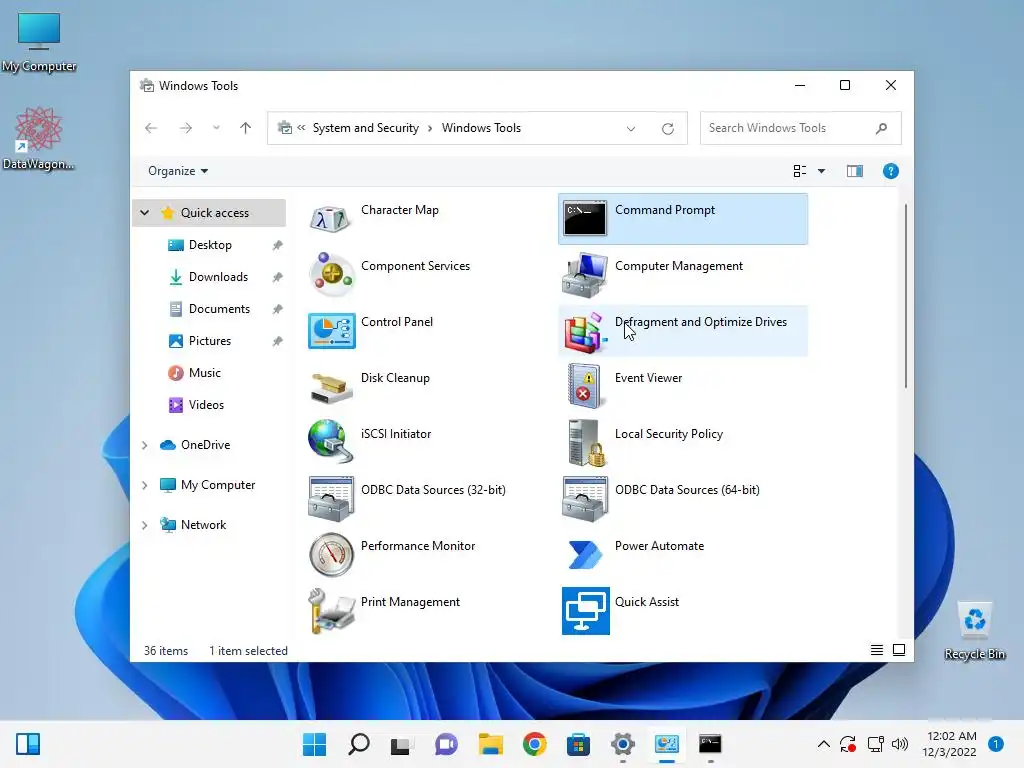Show hidden system tray icons

point(824,744)
